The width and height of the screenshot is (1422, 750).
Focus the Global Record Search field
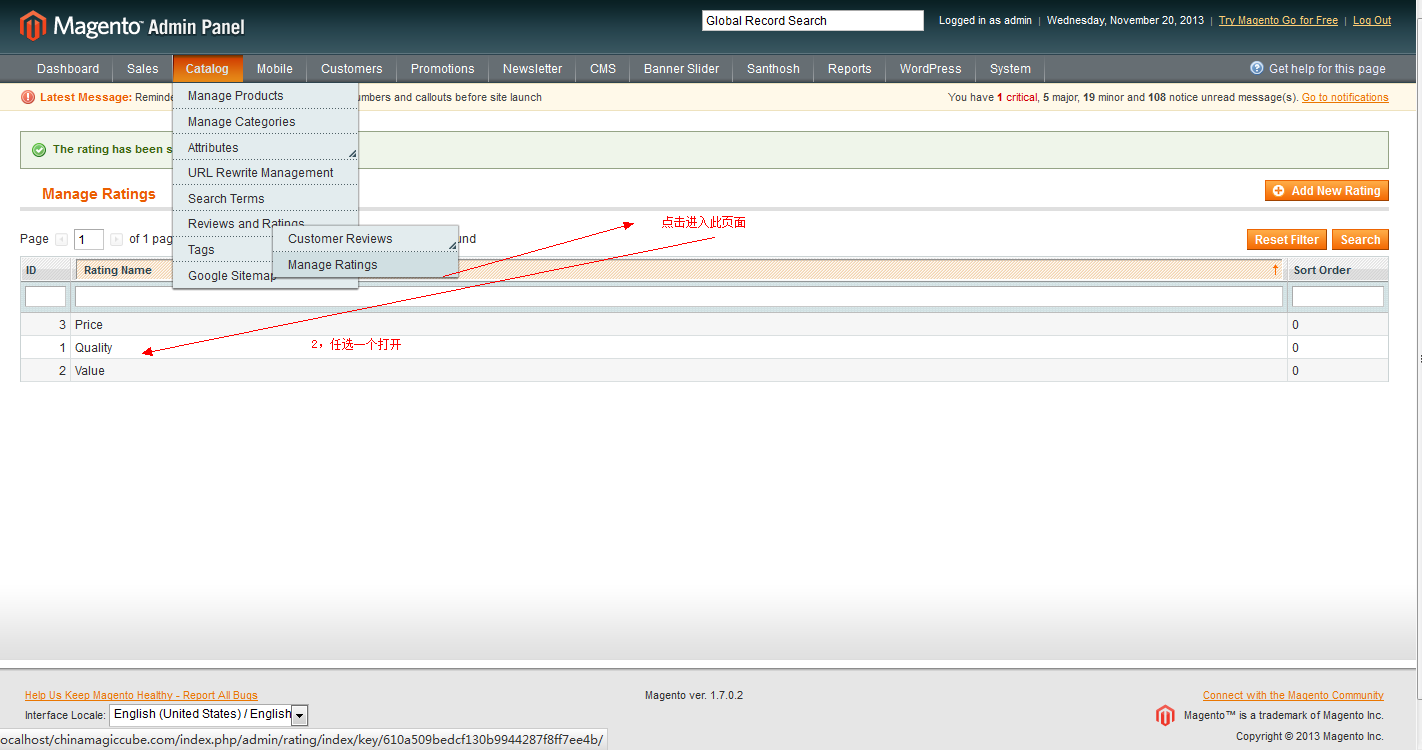pyautogui.click(x=813, y=21)
